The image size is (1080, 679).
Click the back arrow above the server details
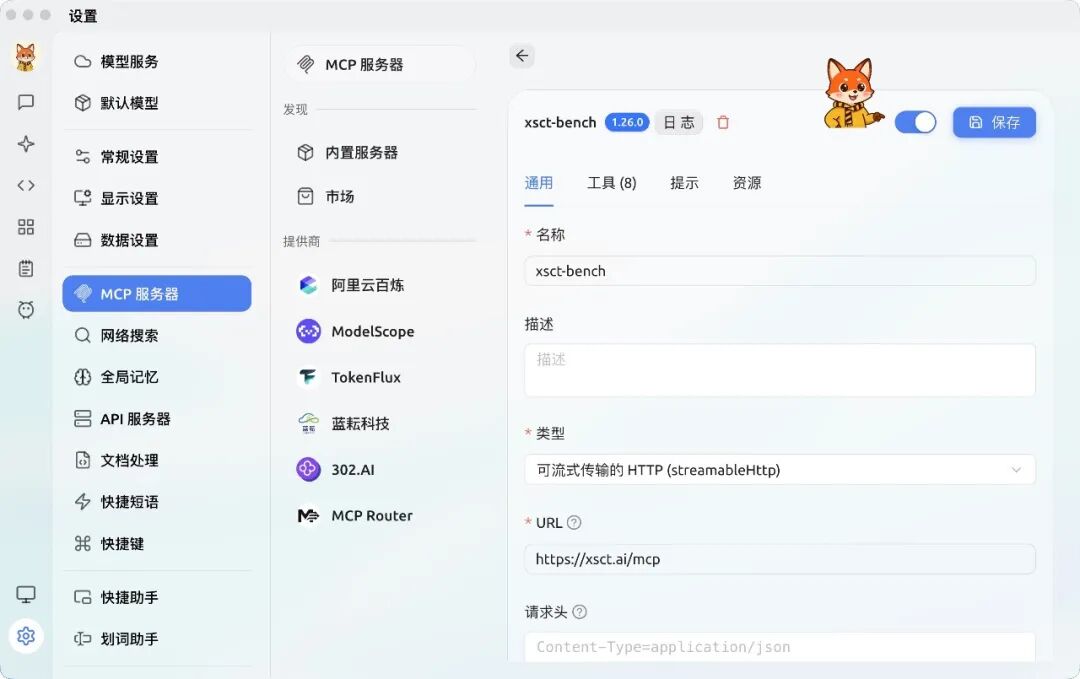(x=522, y=56)
